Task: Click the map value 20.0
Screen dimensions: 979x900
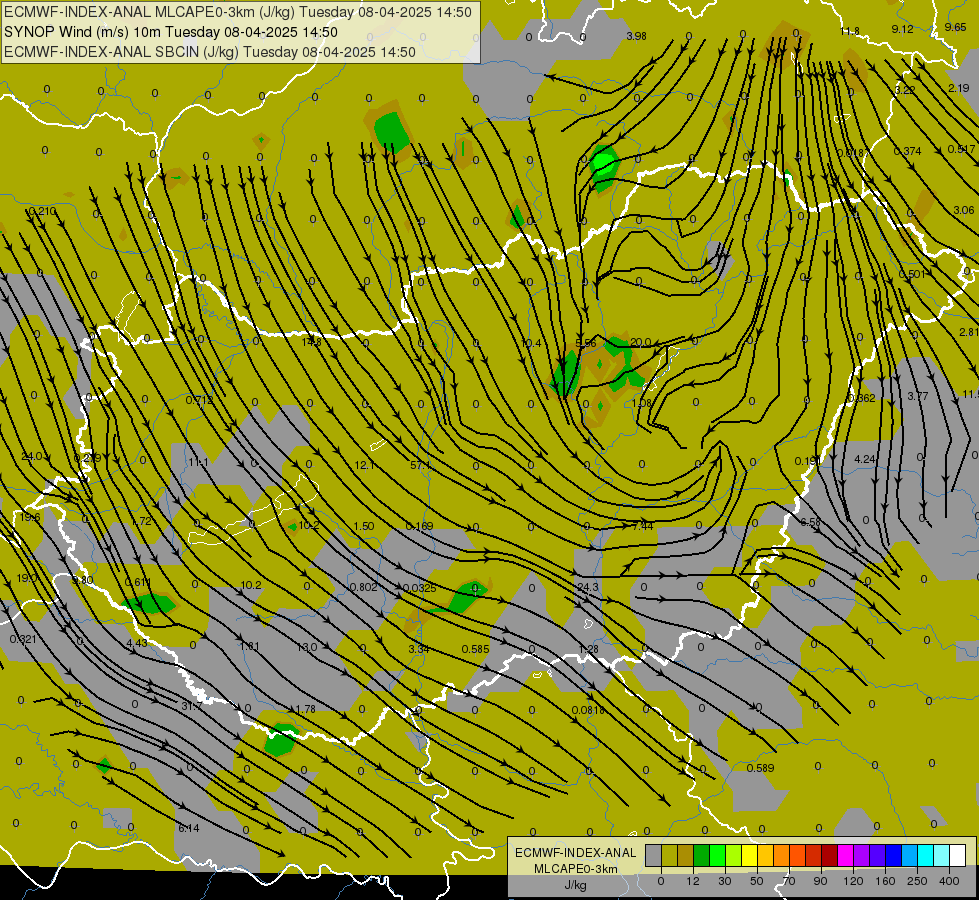Action: click(641, 342)
